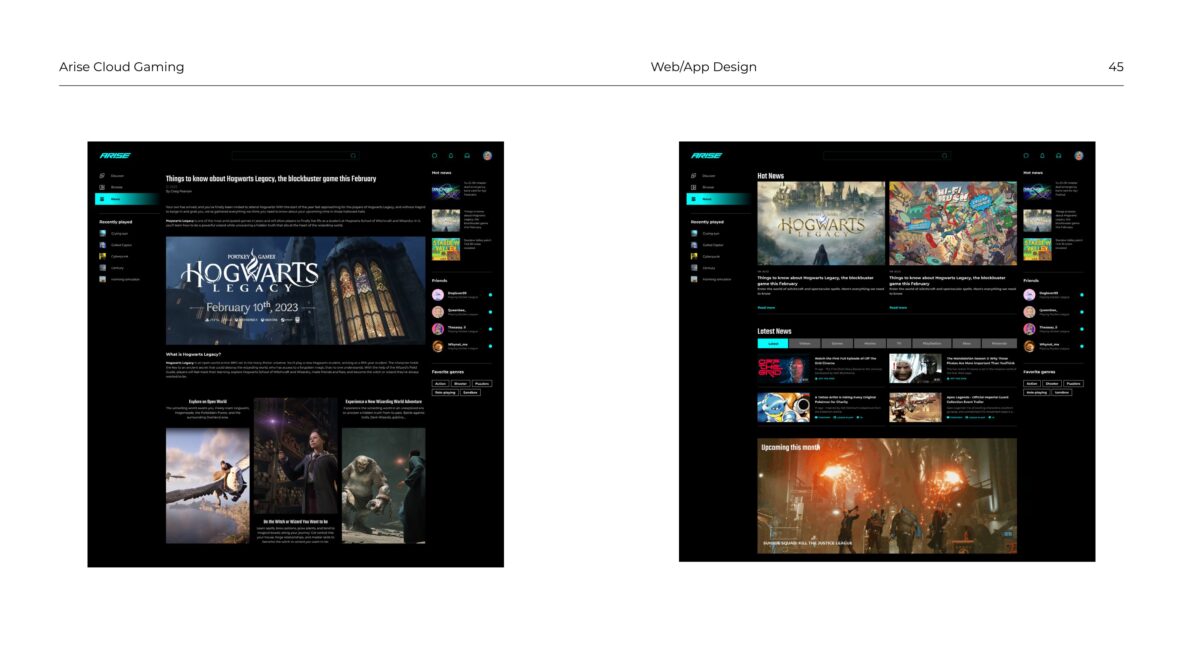
Task: Click the headset icon in left mockup header
Action: click(467, 155)
